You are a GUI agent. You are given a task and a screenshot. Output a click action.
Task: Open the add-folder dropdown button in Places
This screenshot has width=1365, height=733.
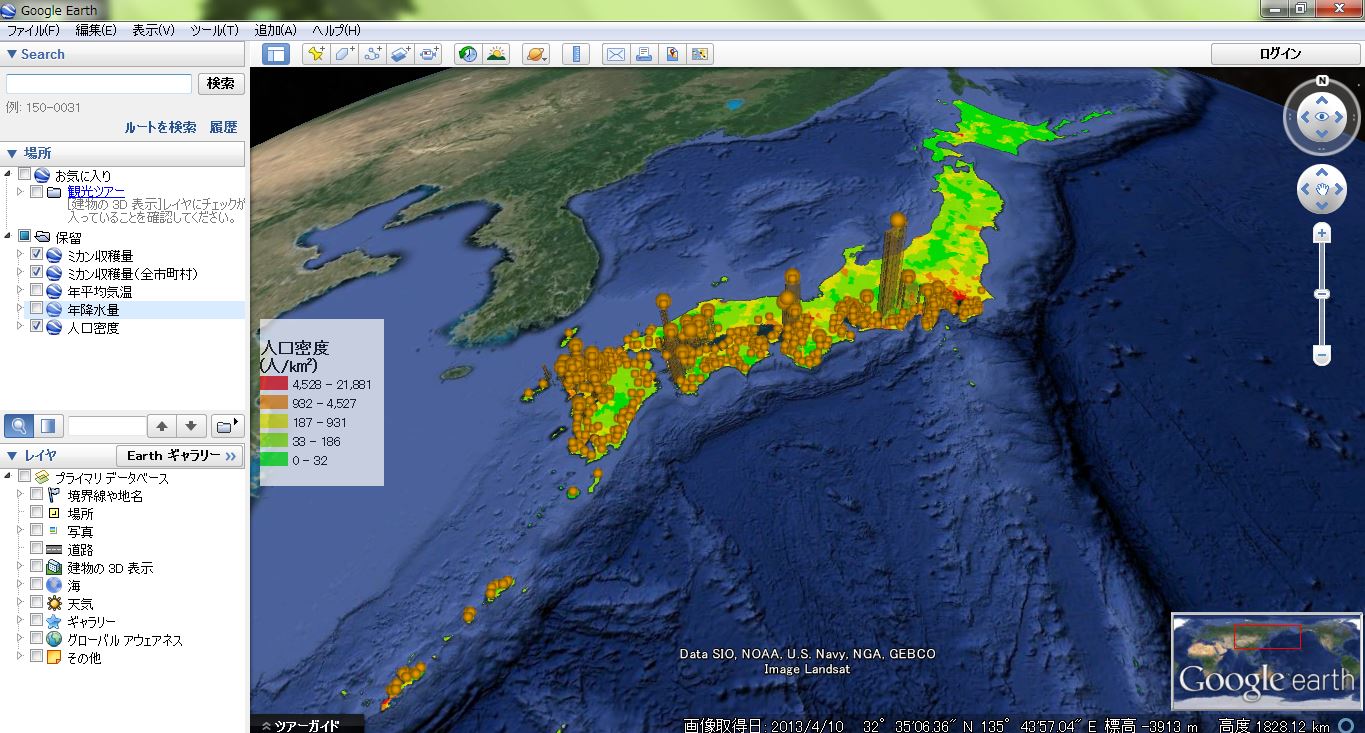pyautogui.click(x=228, y=426)
